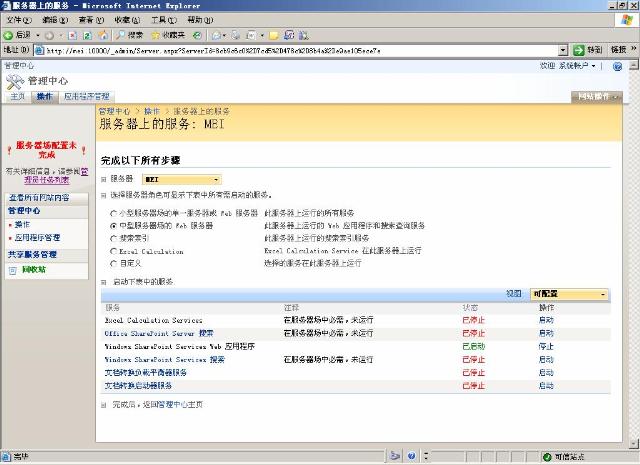Click the trusted sites green status icon
The width and height of the screenshot is (640, 465).
[x=547, y=456]
